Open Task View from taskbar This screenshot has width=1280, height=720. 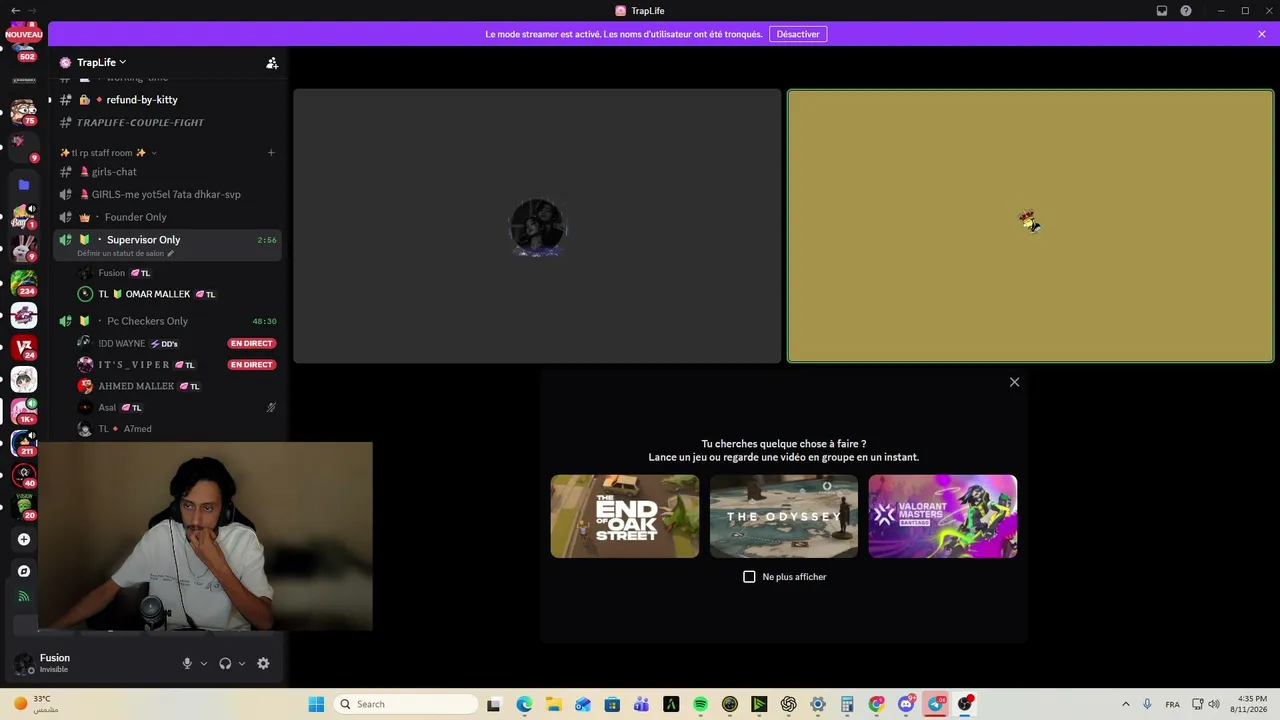[x=494, y=704]
